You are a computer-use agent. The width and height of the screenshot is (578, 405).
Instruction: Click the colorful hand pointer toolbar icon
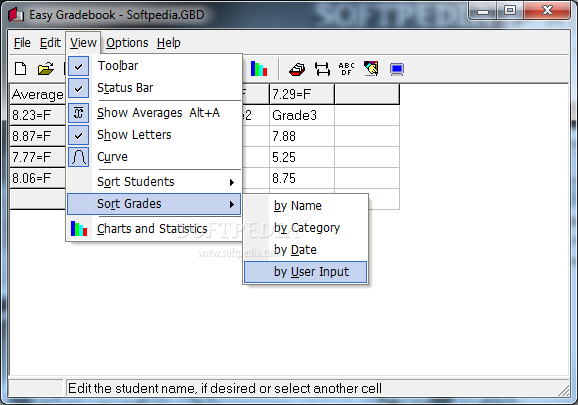pos(372,69)
